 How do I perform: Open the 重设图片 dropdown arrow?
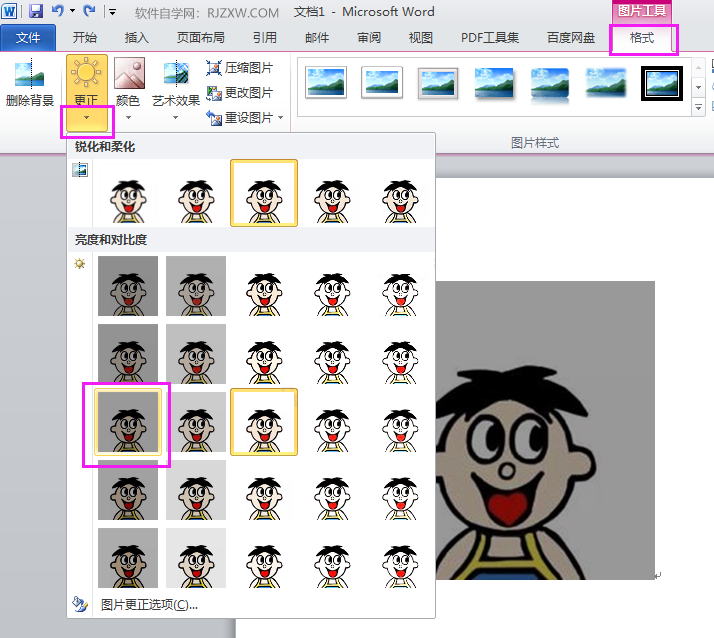[280, 118]
